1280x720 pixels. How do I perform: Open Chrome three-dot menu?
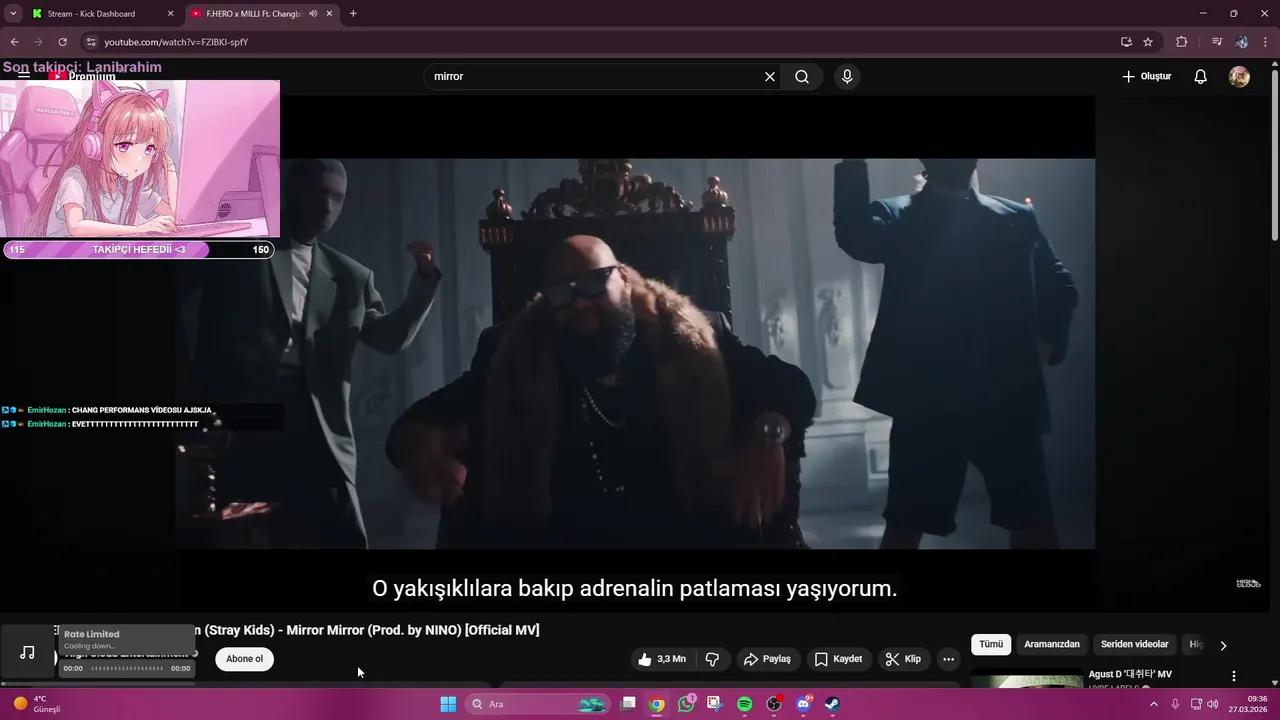pos(1265,42)
